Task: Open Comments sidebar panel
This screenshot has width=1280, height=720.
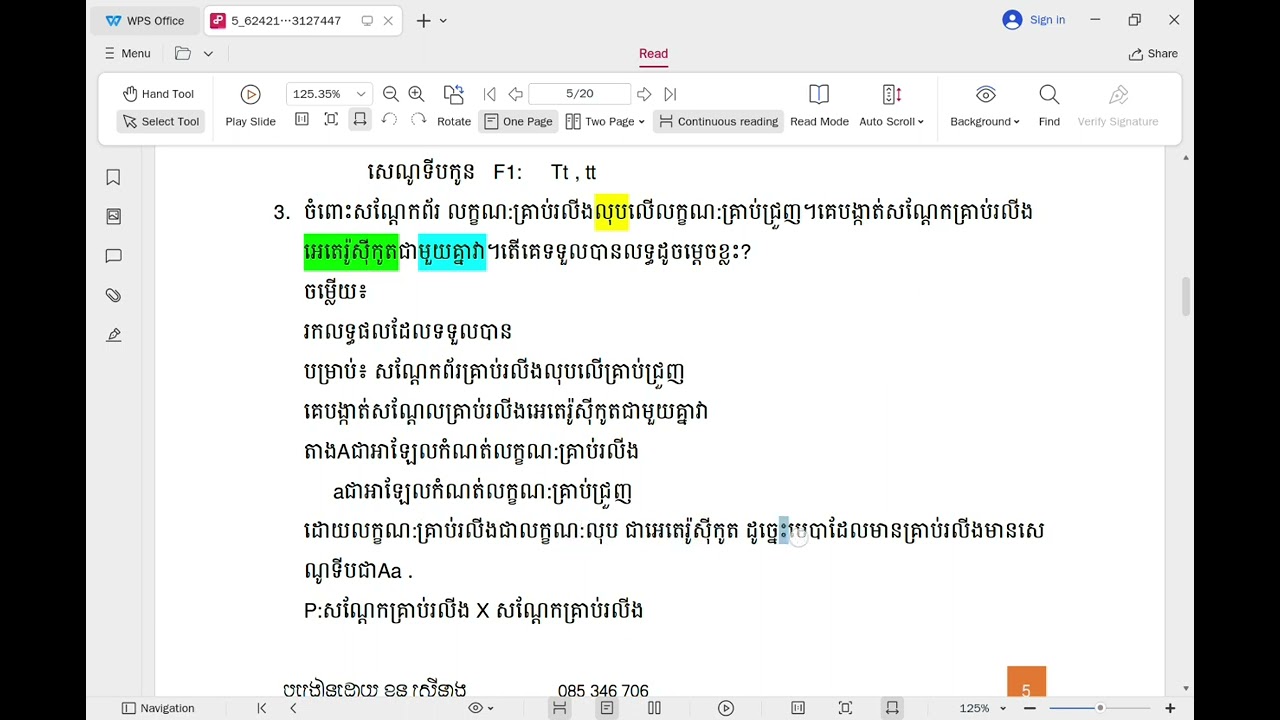Action: 113,256
